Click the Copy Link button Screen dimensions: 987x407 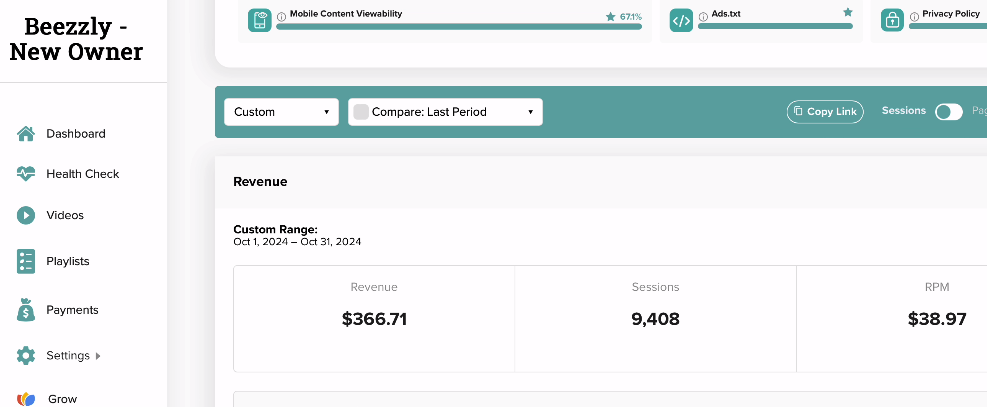pos(825,111)
